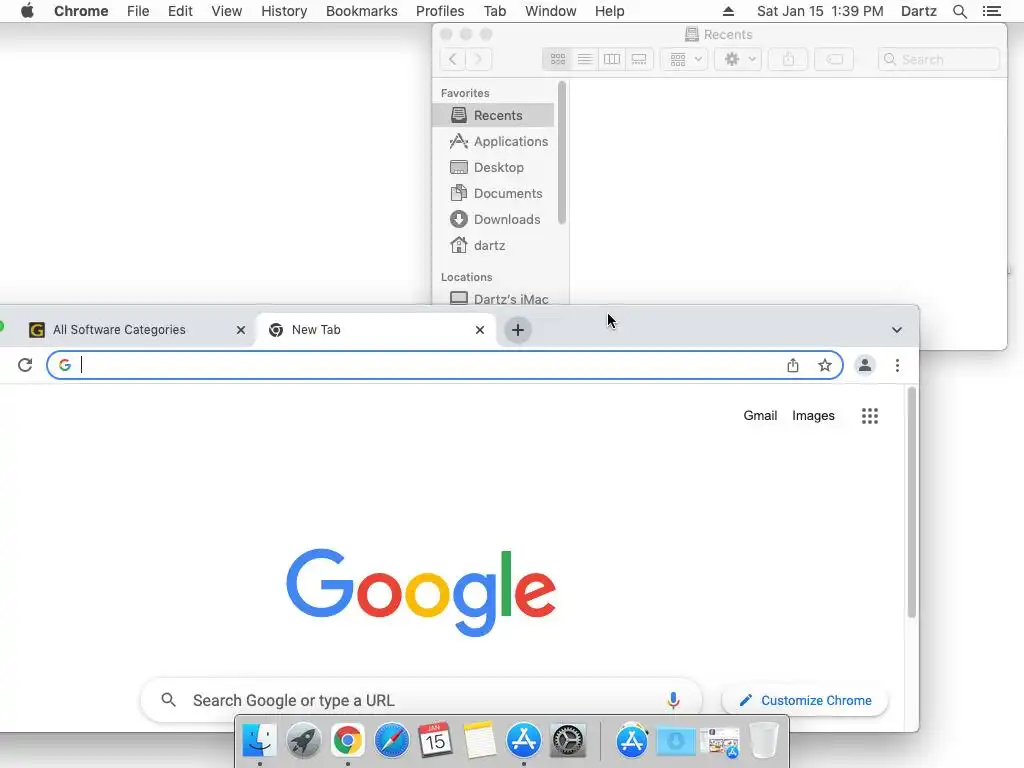The height and width of the screenshot is (768, 1024).
Task: Open the Profiles menu
Action: tap(440, 11)
